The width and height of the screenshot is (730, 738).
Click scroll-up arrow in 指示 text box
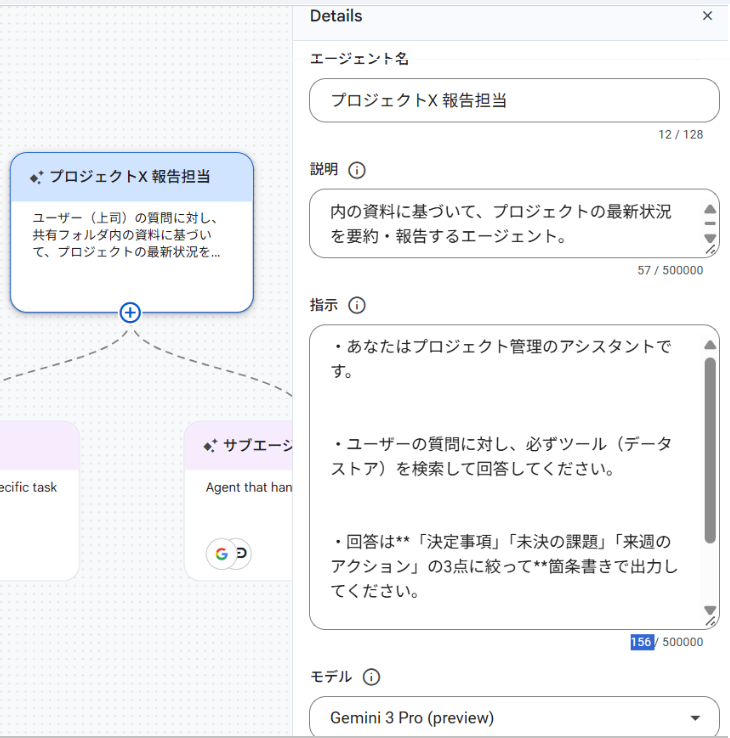click(710, 345)
